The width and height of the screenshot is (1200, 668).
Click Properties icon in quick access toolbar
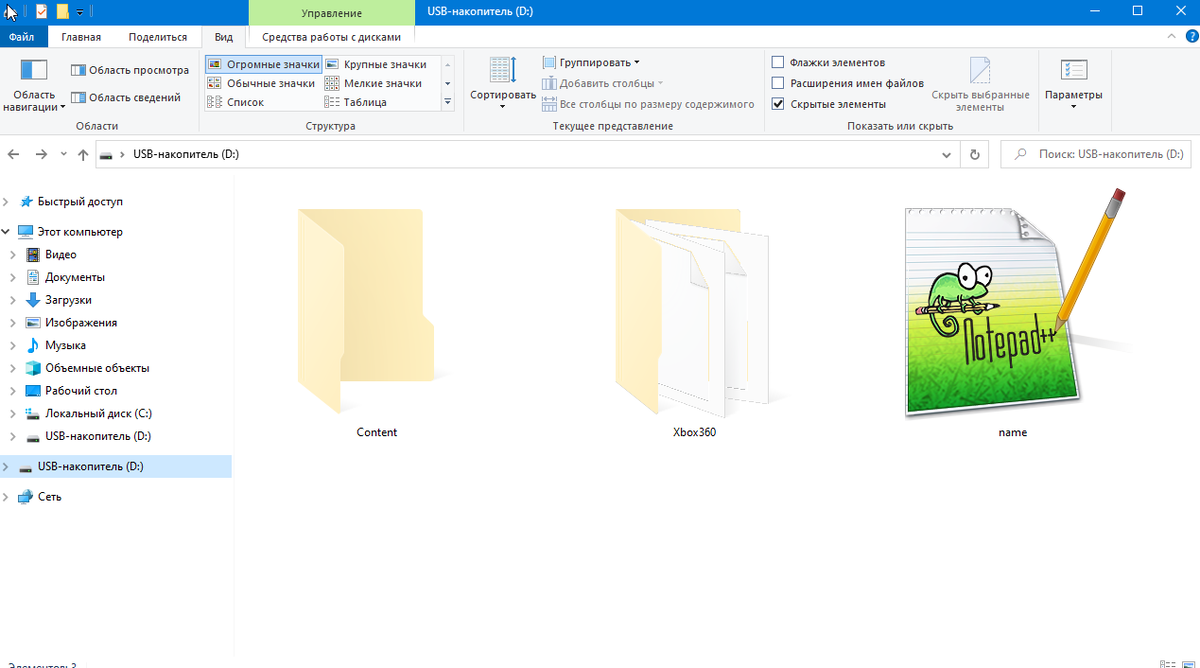coord(41,12)
